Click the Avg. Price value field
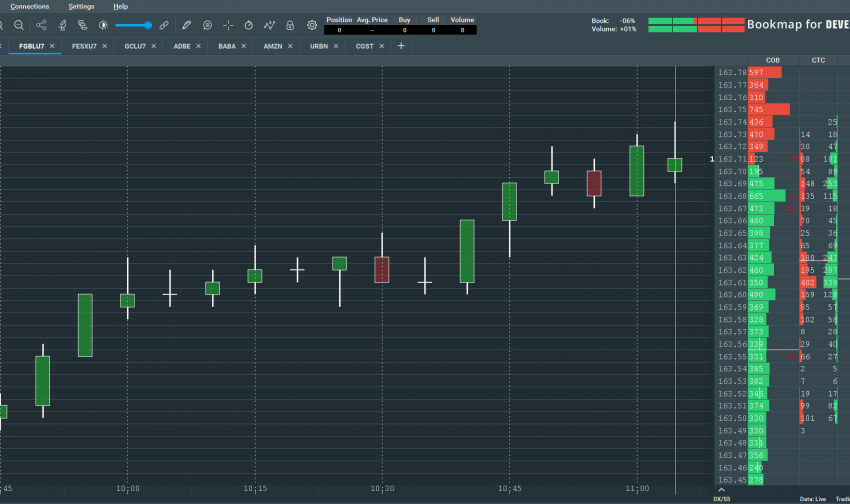850x504 pixels. tap(372, 30)
